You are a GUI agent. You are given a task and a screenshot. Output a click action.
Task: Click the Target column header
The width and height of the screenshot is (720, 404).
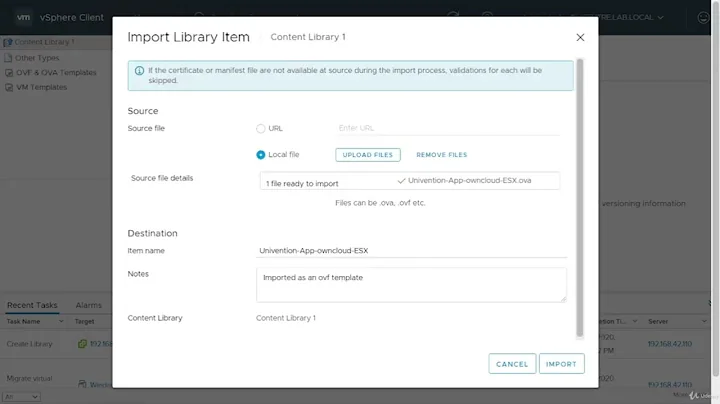pos(84,321)
